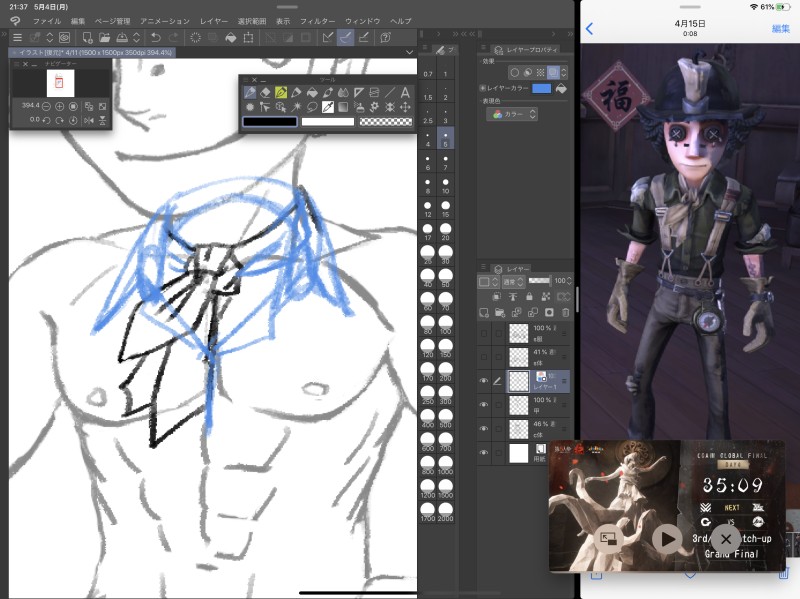Viewport: 800px width, 599px height.
Task: Click the new raster layer icon
Action: pyautogui.click(x=484, y=312)
